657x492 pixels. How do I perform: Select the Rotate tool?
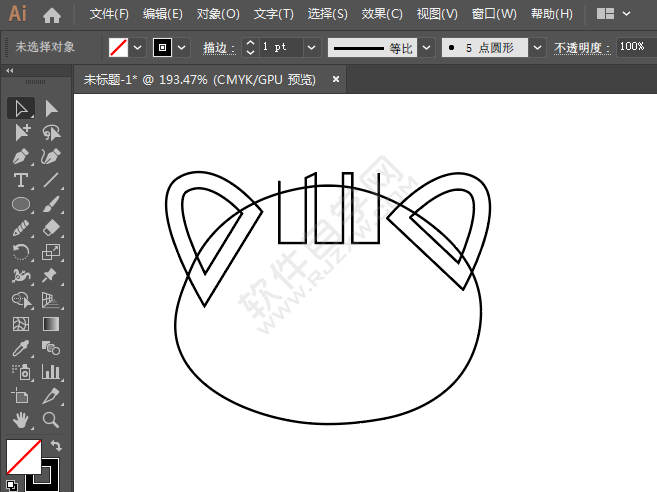point(21,252)
